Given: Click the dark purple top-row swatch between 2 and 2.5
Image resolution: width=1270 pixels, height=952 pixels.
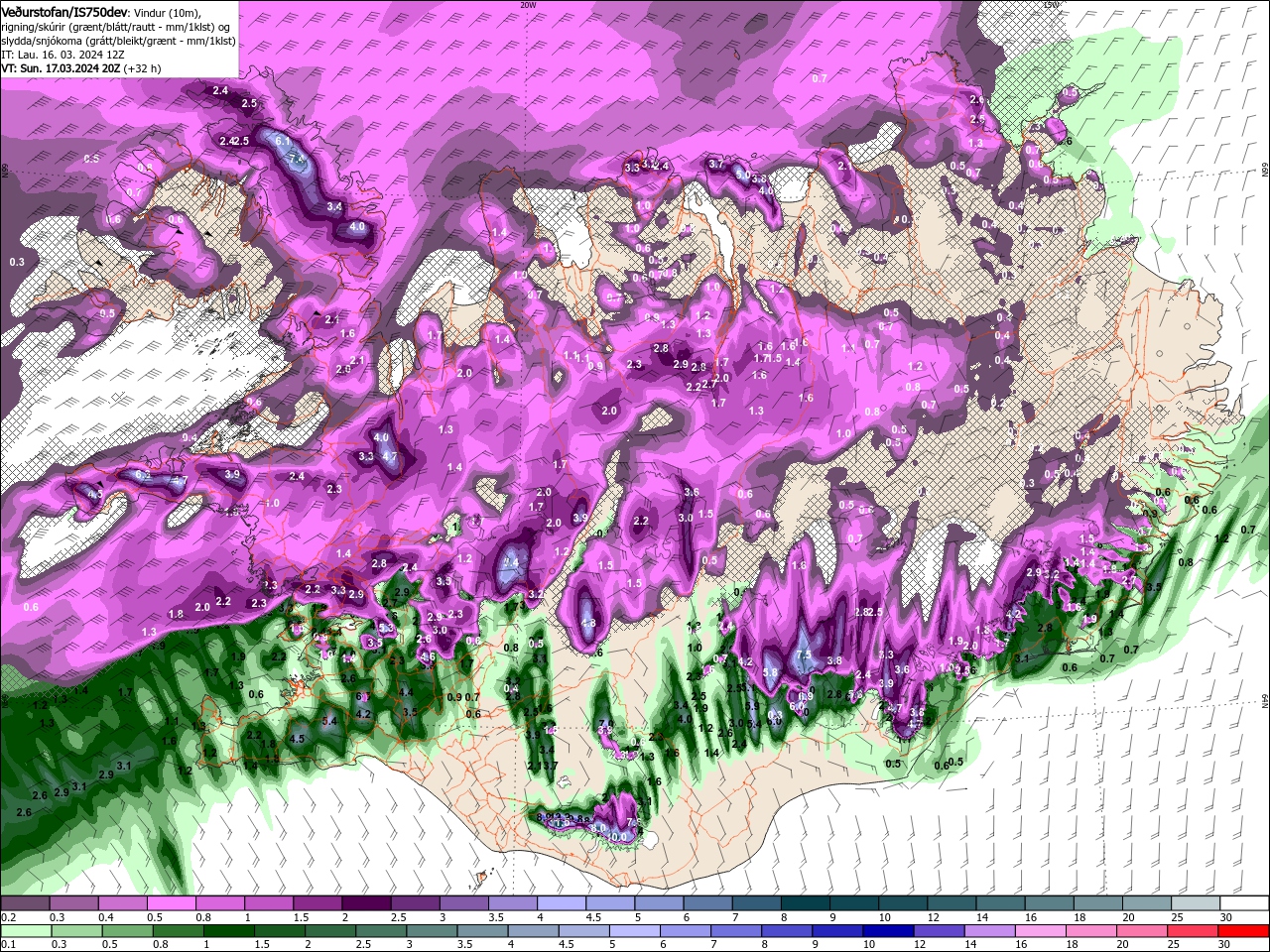Looking at the screenshot, I should [x=366, y=903].
